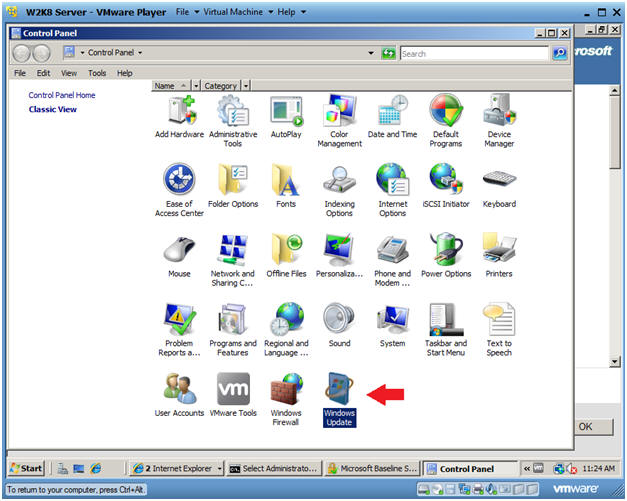Open Phone and Modem options
The height and width of the screenshot is (501, 627).
pos(392,260)
